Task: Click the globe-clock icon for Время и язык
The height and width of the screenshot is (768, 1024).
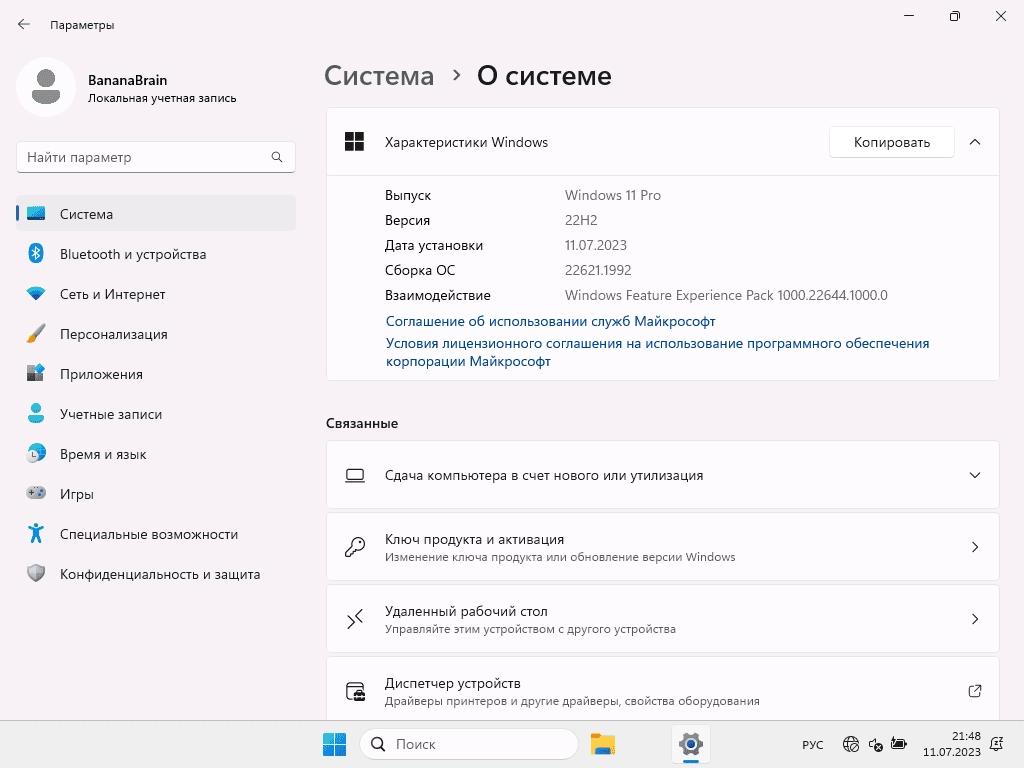Action: [36, 453]
